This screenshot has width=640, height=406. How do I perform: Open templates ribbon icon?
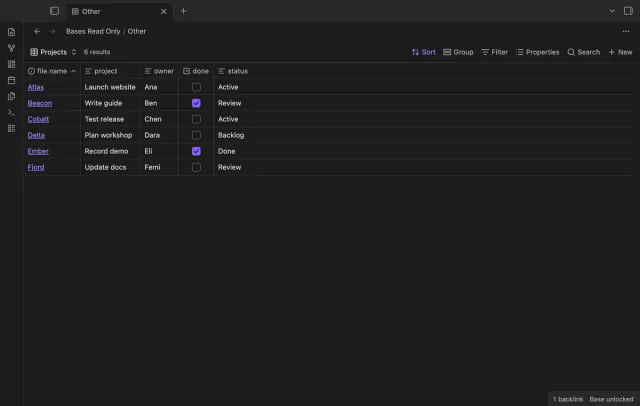[11, 96]
